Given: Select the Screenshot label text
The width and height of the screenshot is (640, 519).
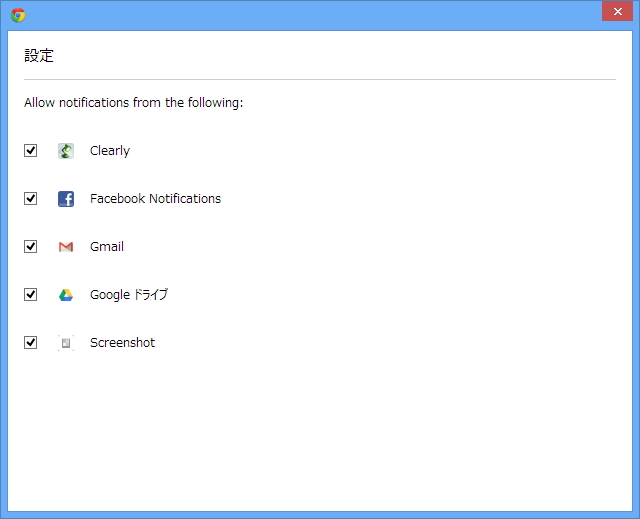Looking at the screenshot, I should [122, 342].
